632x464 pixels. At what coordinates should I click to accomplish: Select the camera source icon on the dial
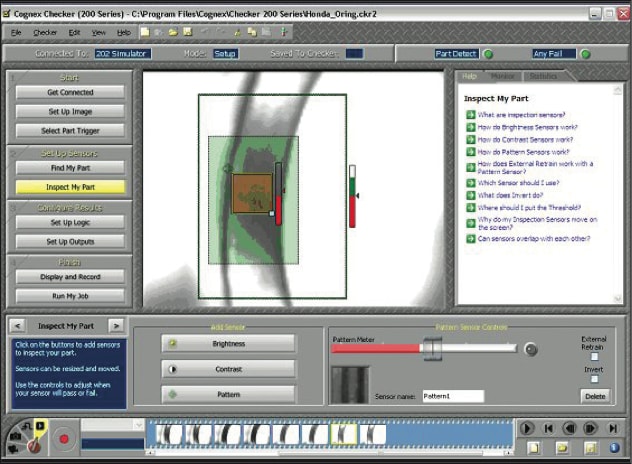(x=15, y=436)
